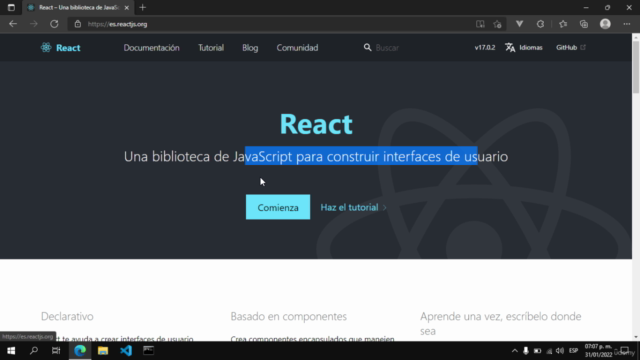
Task: Click the site lock icon in address bar
Action: coord(78,24)
